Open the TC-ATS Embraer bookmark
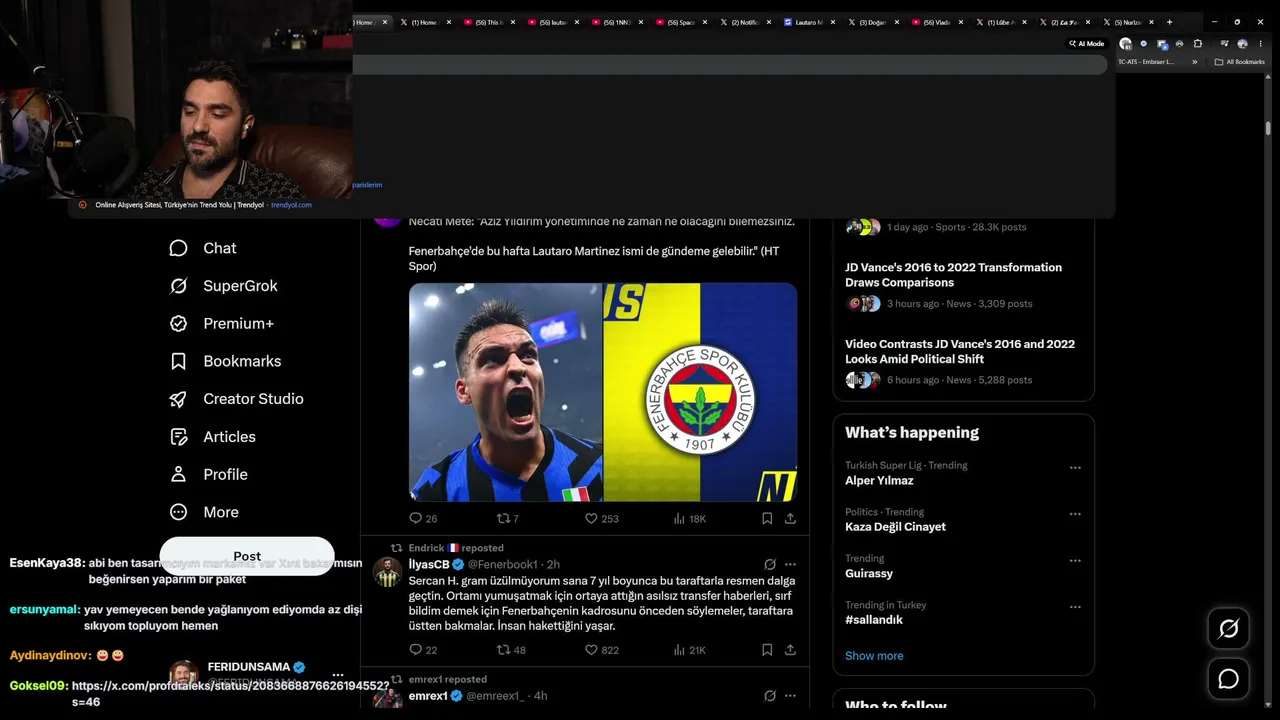 coord(1145,62)
